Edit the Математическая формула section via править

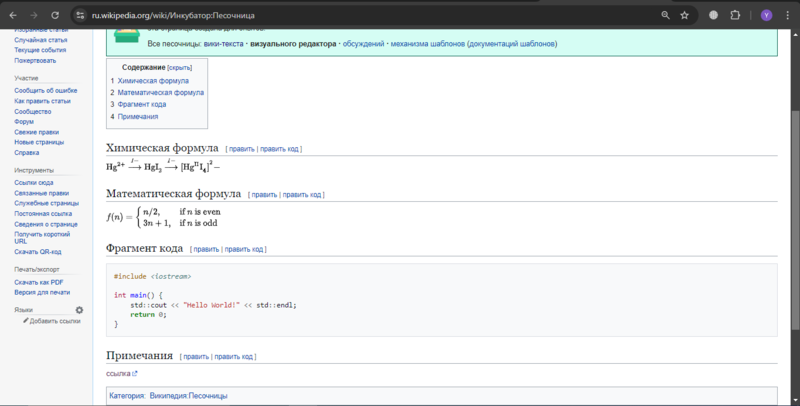coord(263,195)
